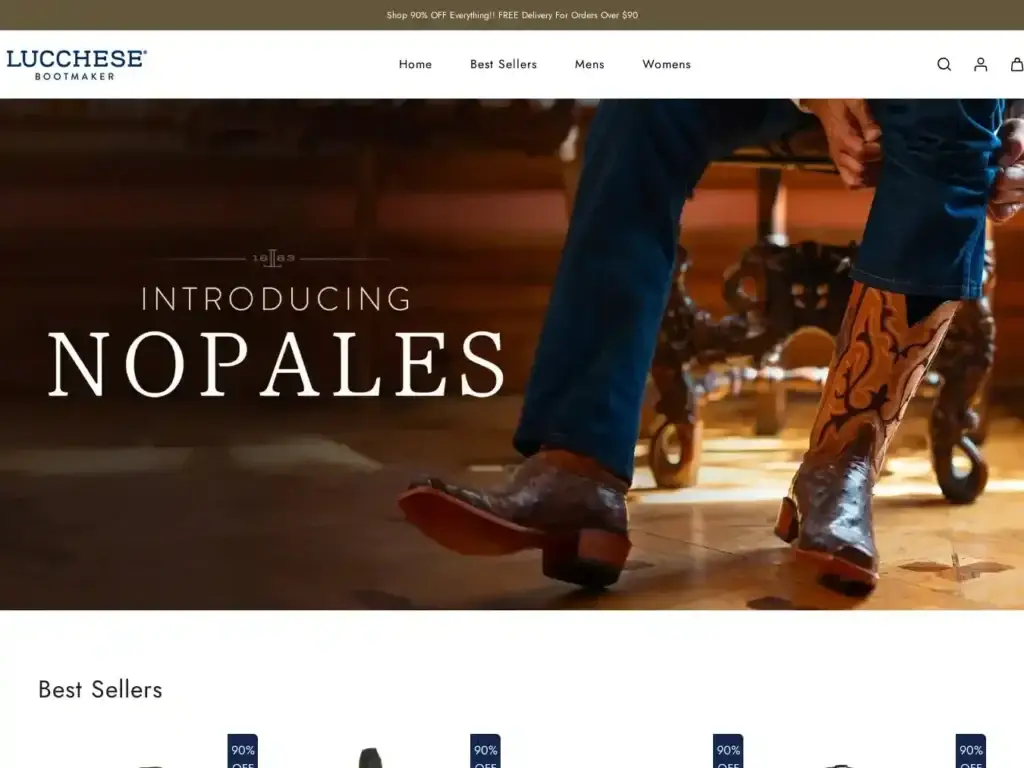The width and height of the screenshot is (1024, 768).
Task: Go to the Home menu item
Action: coord(415,64)
